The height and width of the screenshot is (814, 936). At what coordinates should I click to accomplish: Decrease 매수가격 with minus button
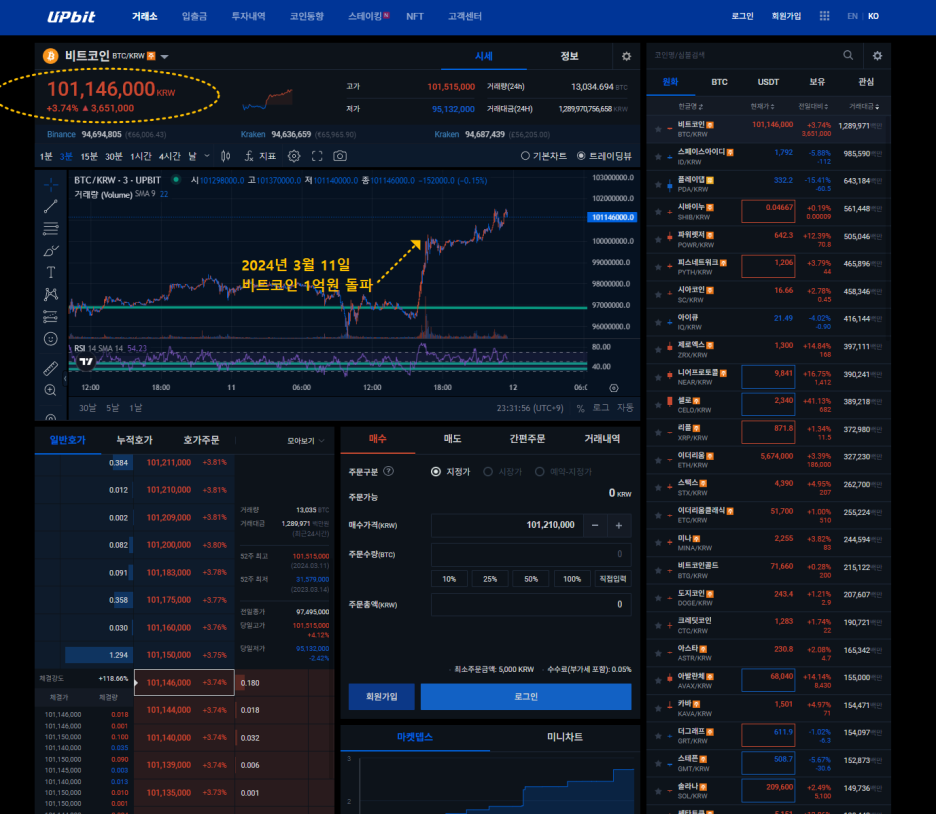click(595, 526)
